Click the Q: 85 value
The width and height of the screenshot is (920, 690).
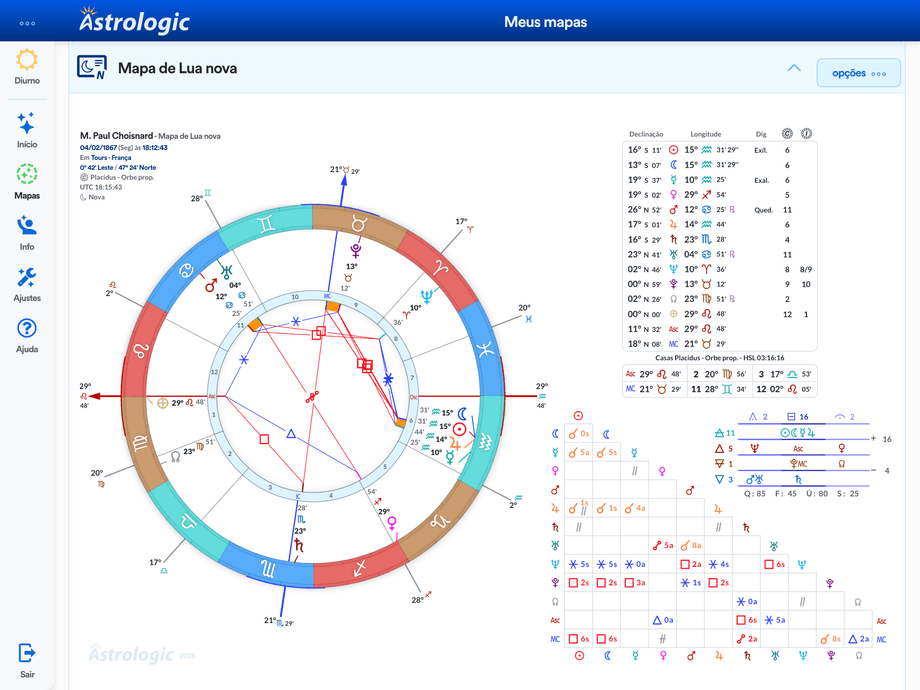(x=755, y=494)
